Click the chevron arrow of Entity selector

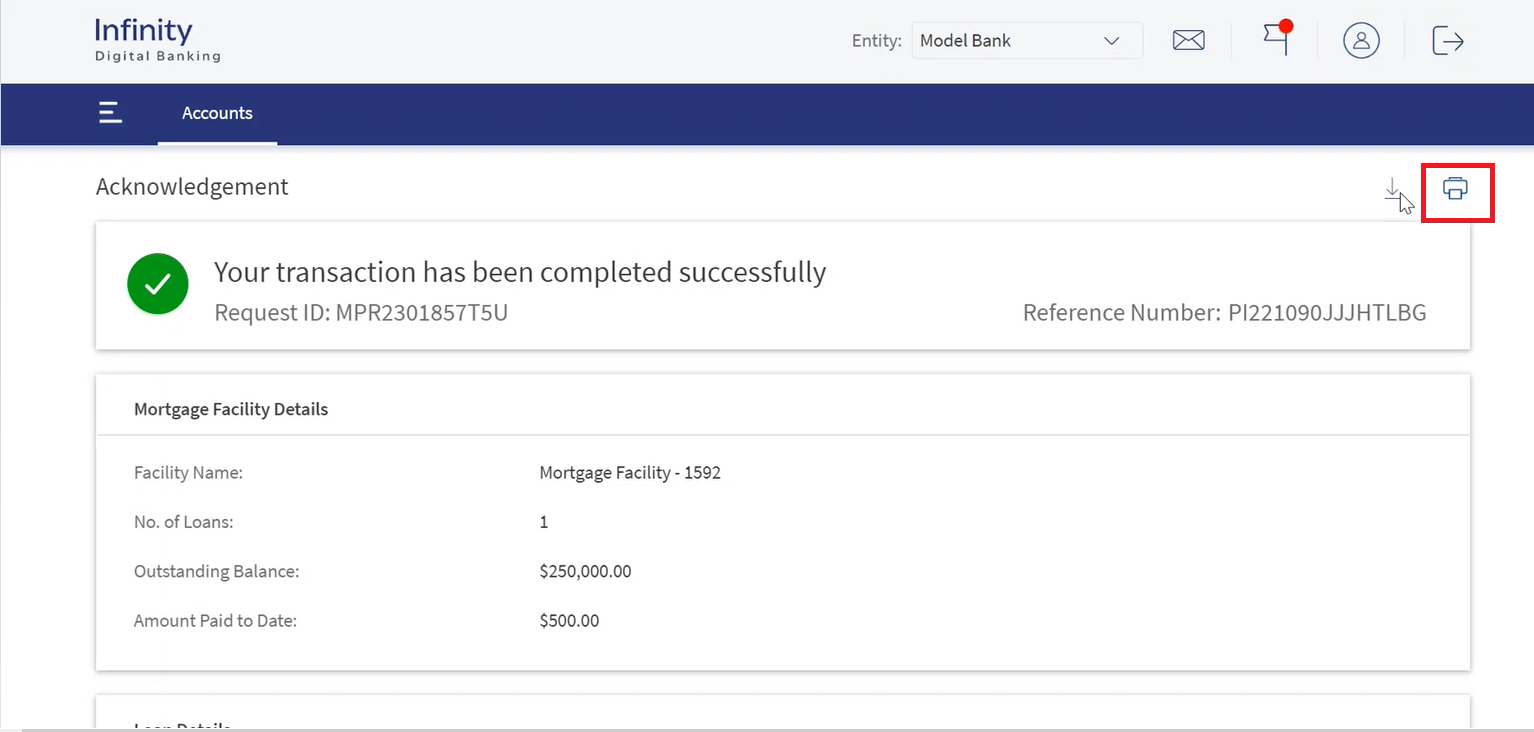pyautogui.click(x=1111, y=41)
